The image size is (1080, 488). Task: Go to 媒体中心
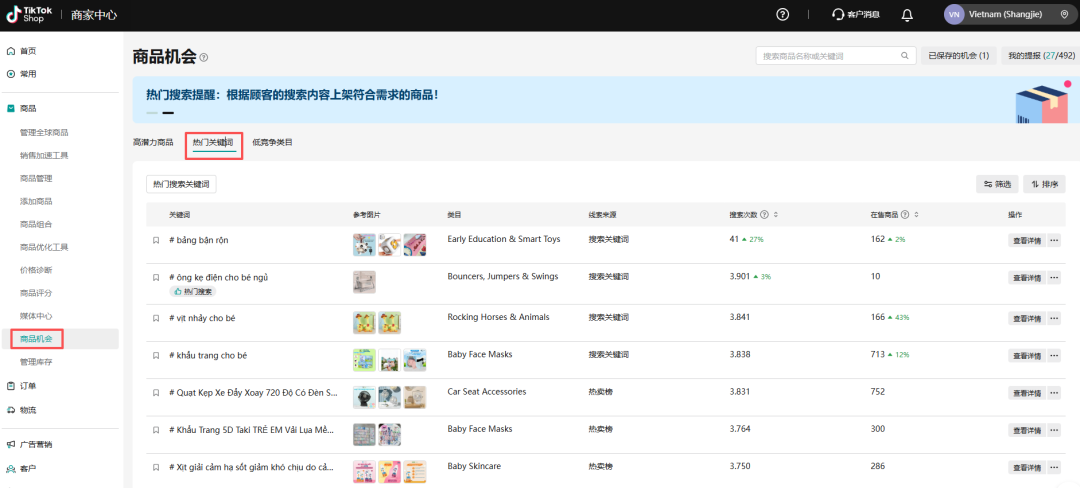pos(37,315)
